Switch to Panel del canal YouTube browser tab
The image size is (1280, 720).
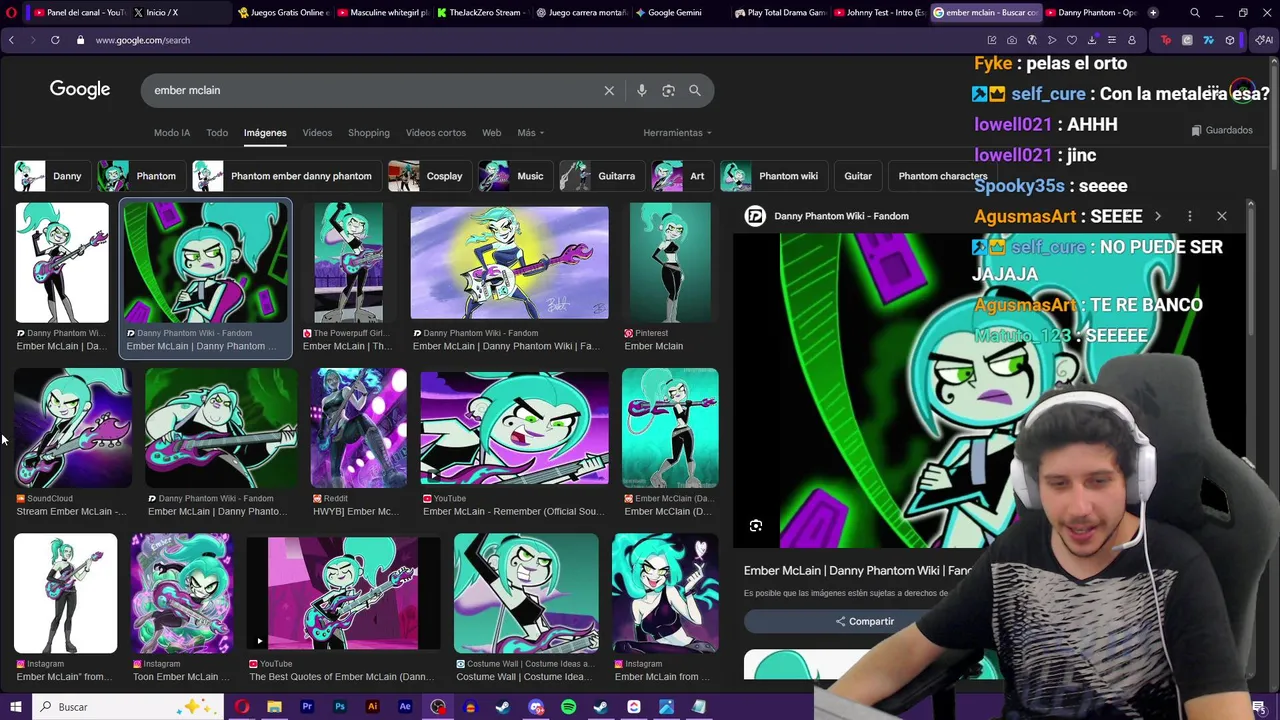tap(78, 13)
